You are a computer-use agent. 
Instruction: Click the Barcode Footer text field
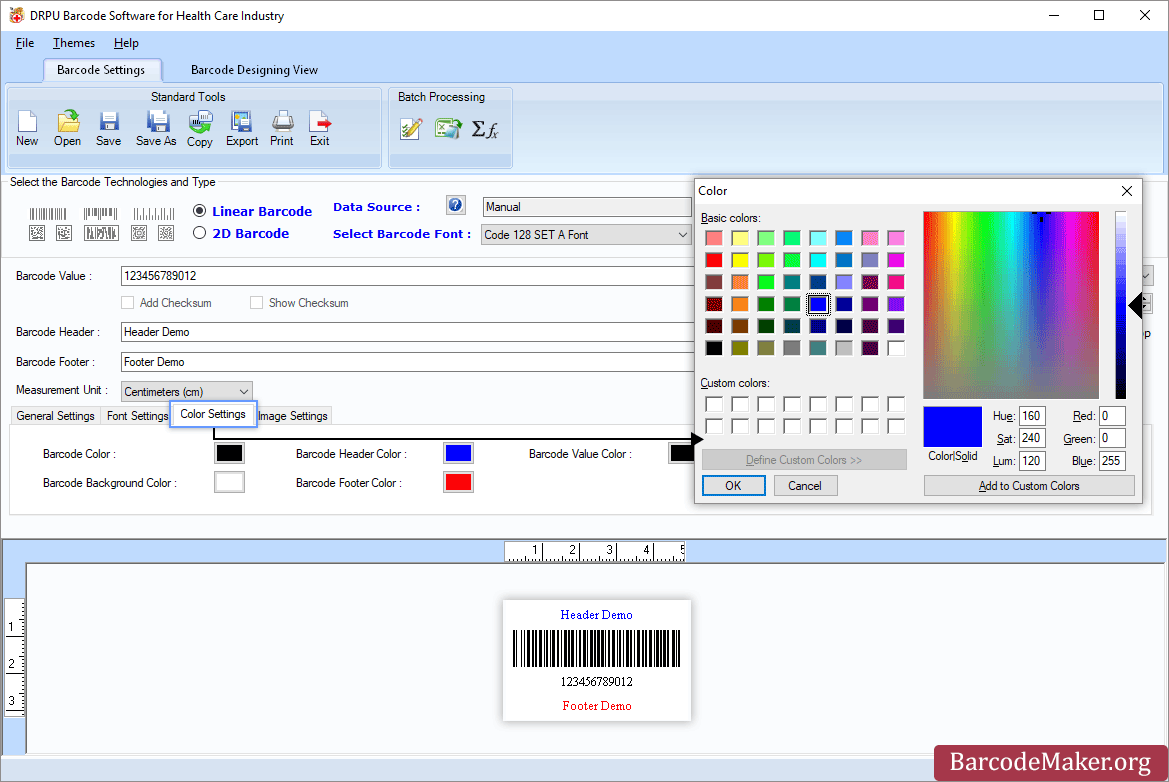(x=407, y=362)
